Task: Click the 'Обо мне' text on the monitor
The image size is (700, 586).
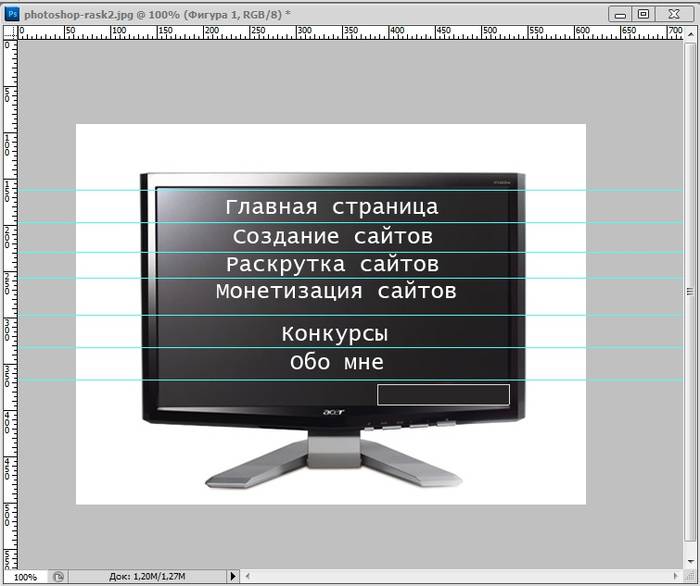Action: click(336, 362)
